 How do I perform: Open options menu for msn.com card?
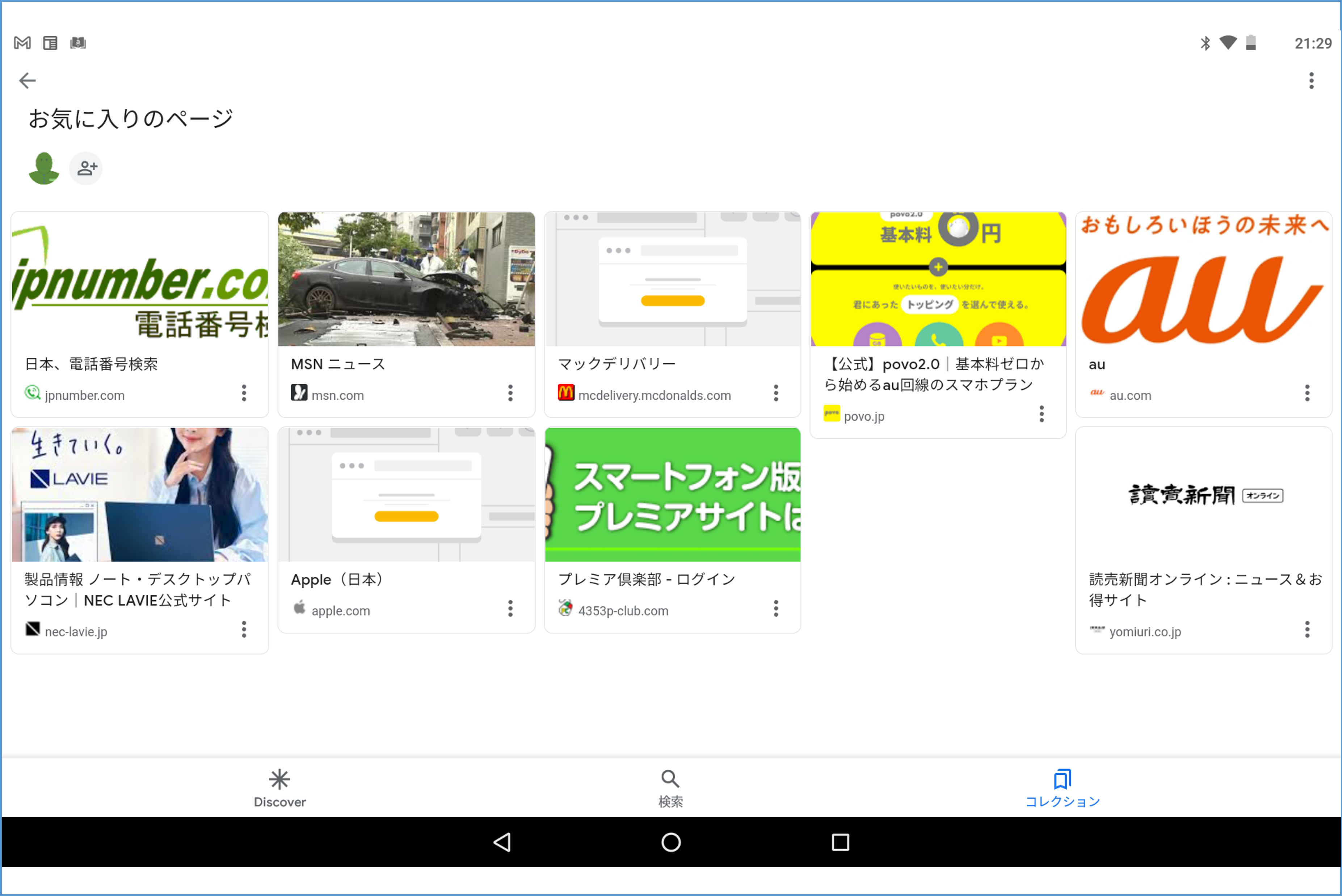tap(510, 393)
